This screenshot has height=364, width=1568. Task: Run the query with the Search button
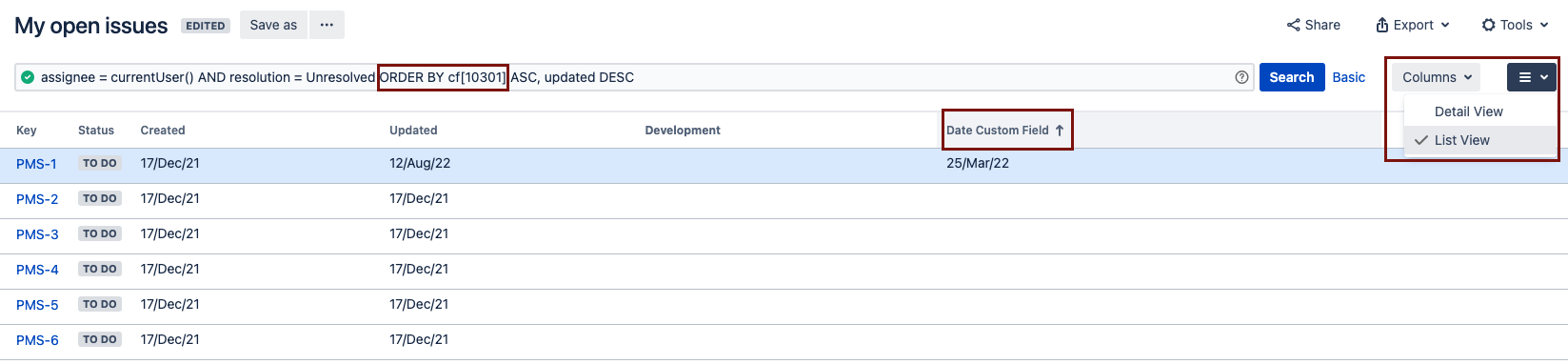(x=1292, y=77)
